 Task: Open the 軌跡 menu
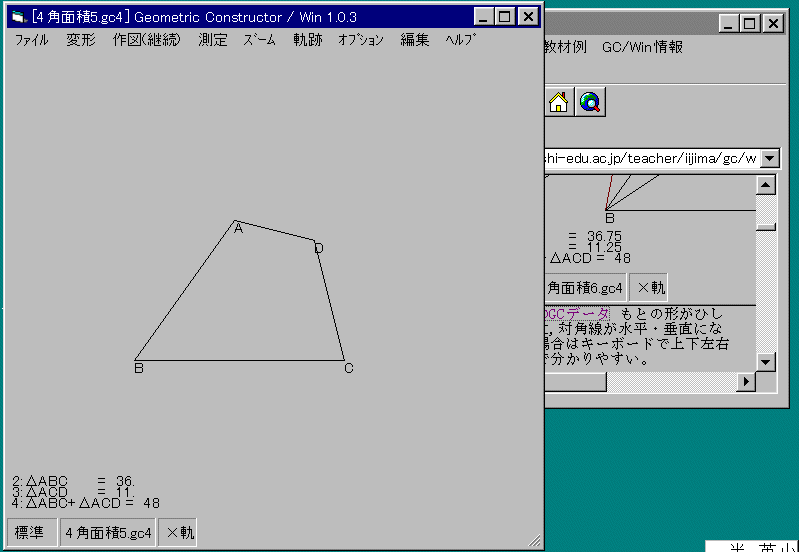(x=308, y=40)
